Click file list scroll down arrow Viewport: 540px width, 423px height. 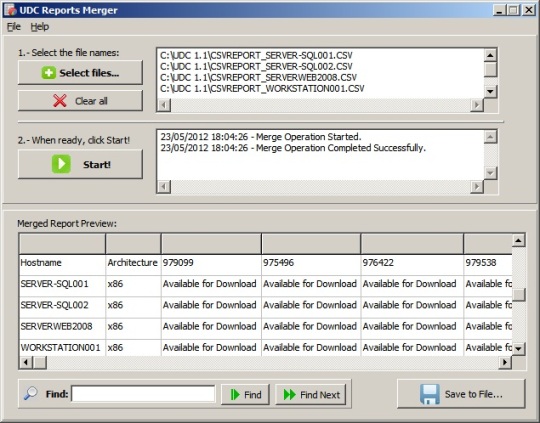coord(490,91)
